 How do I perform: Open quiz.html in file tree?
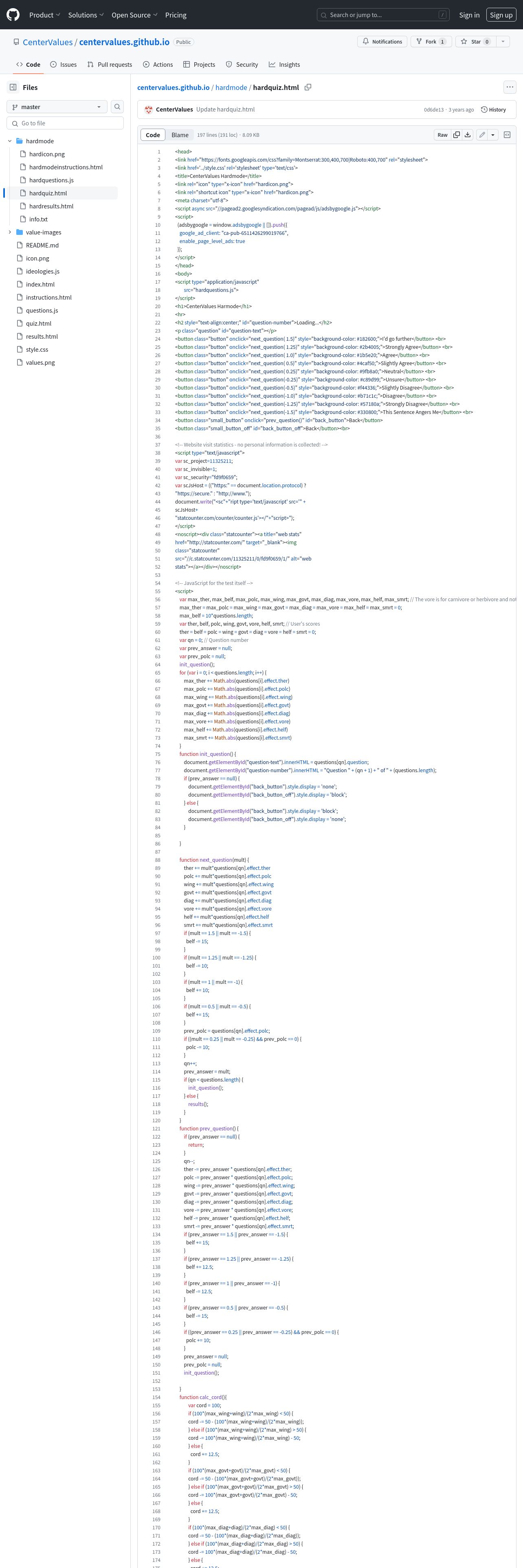38,324
